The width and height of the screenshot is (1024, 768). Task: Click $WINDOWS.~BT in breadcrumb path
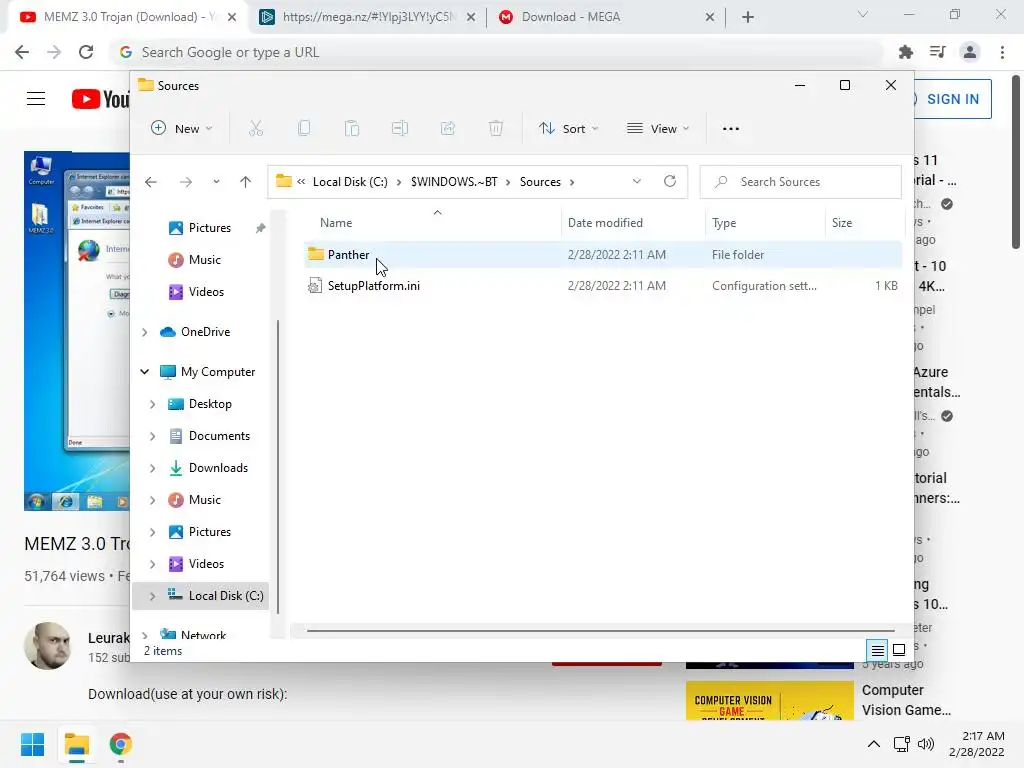(454, 182)
